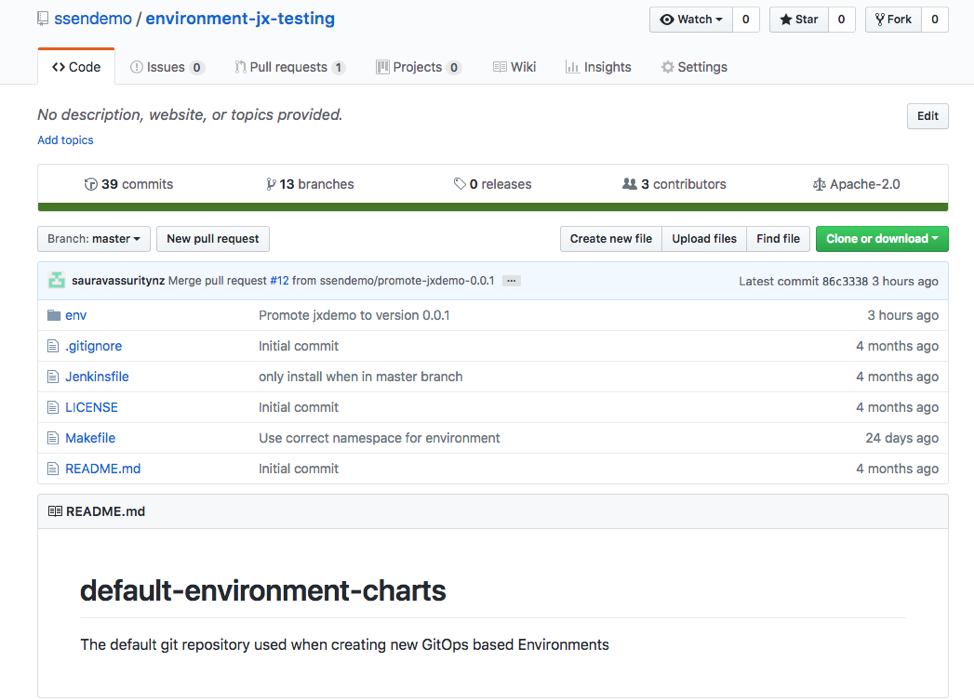Click the Edit description button

click(927, 116)
